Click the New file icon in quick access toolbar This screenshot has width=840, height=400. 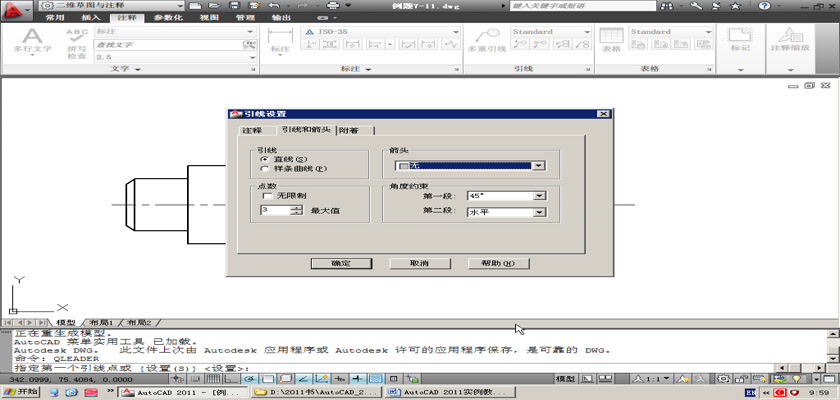pos(195,5)
